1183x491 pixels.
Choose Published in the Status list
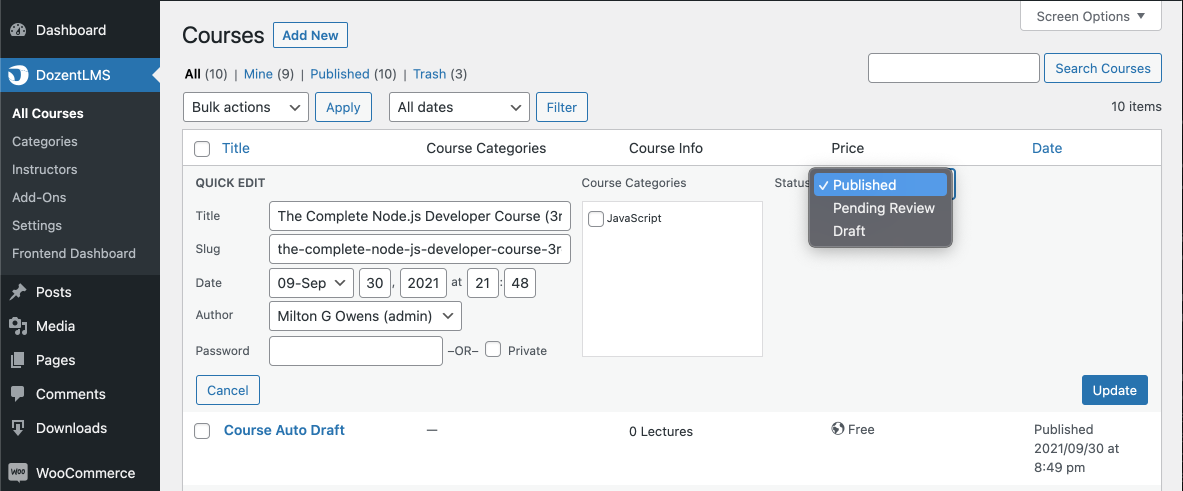[880, 185]
